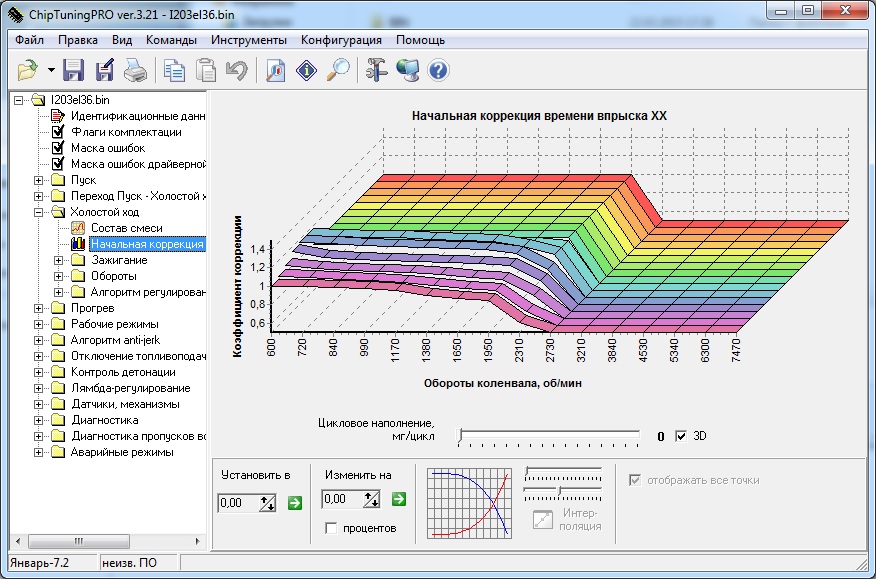Click the Print toolbar icon

135,70
